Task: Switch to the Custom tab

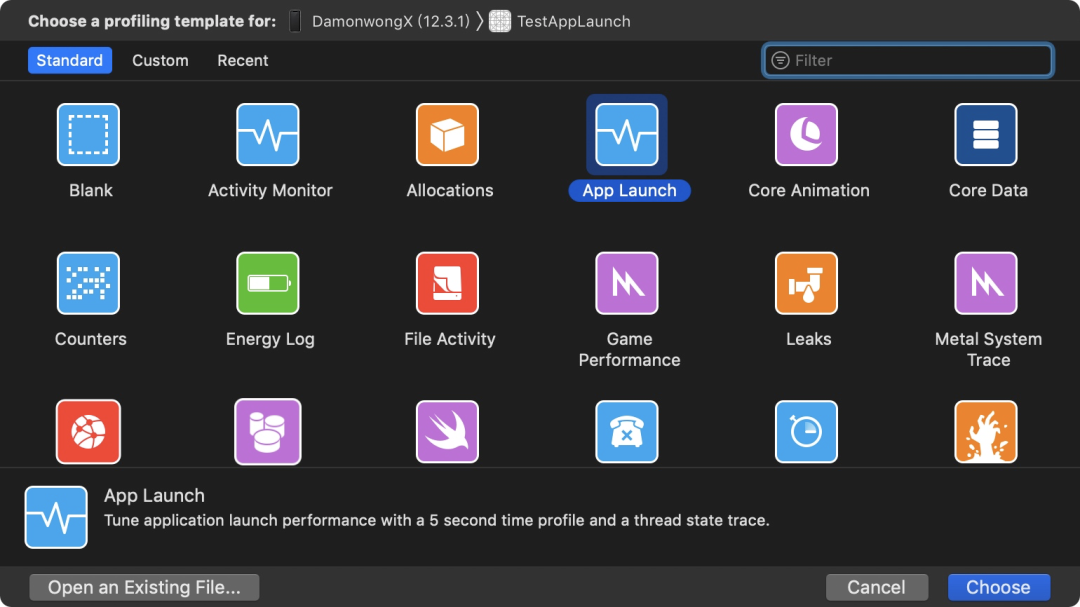Action: (x=160, y=61)
